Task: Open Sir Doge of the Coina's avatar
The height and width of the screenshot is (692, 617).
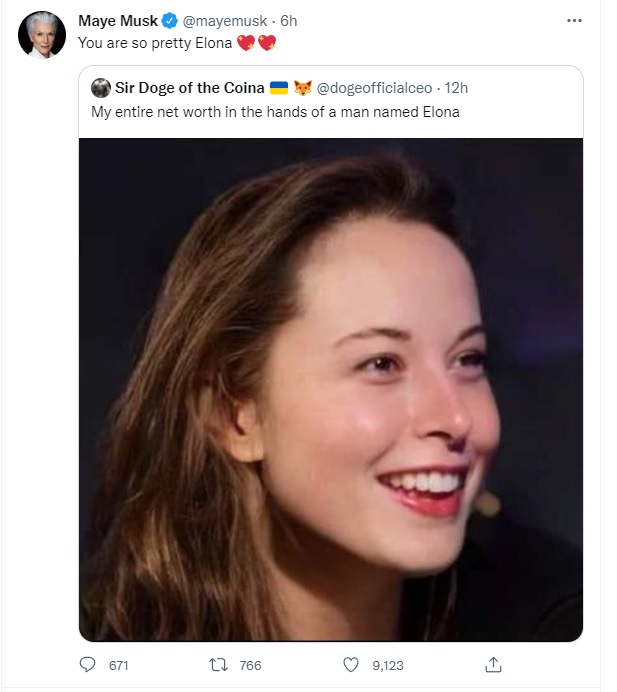Action: 101,88
